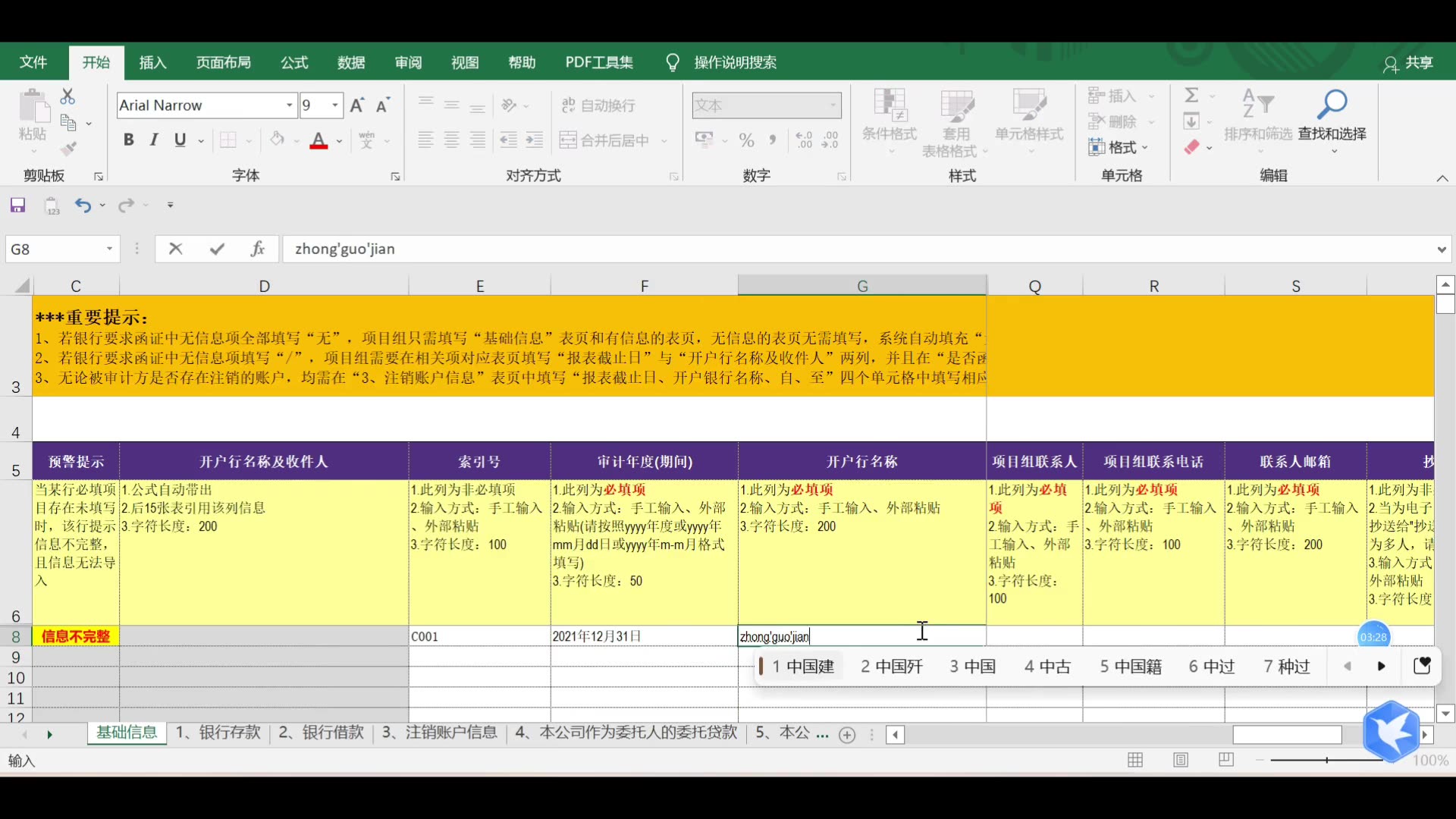
Task: Increase font size with the large A icon
Action: (357, 105)
